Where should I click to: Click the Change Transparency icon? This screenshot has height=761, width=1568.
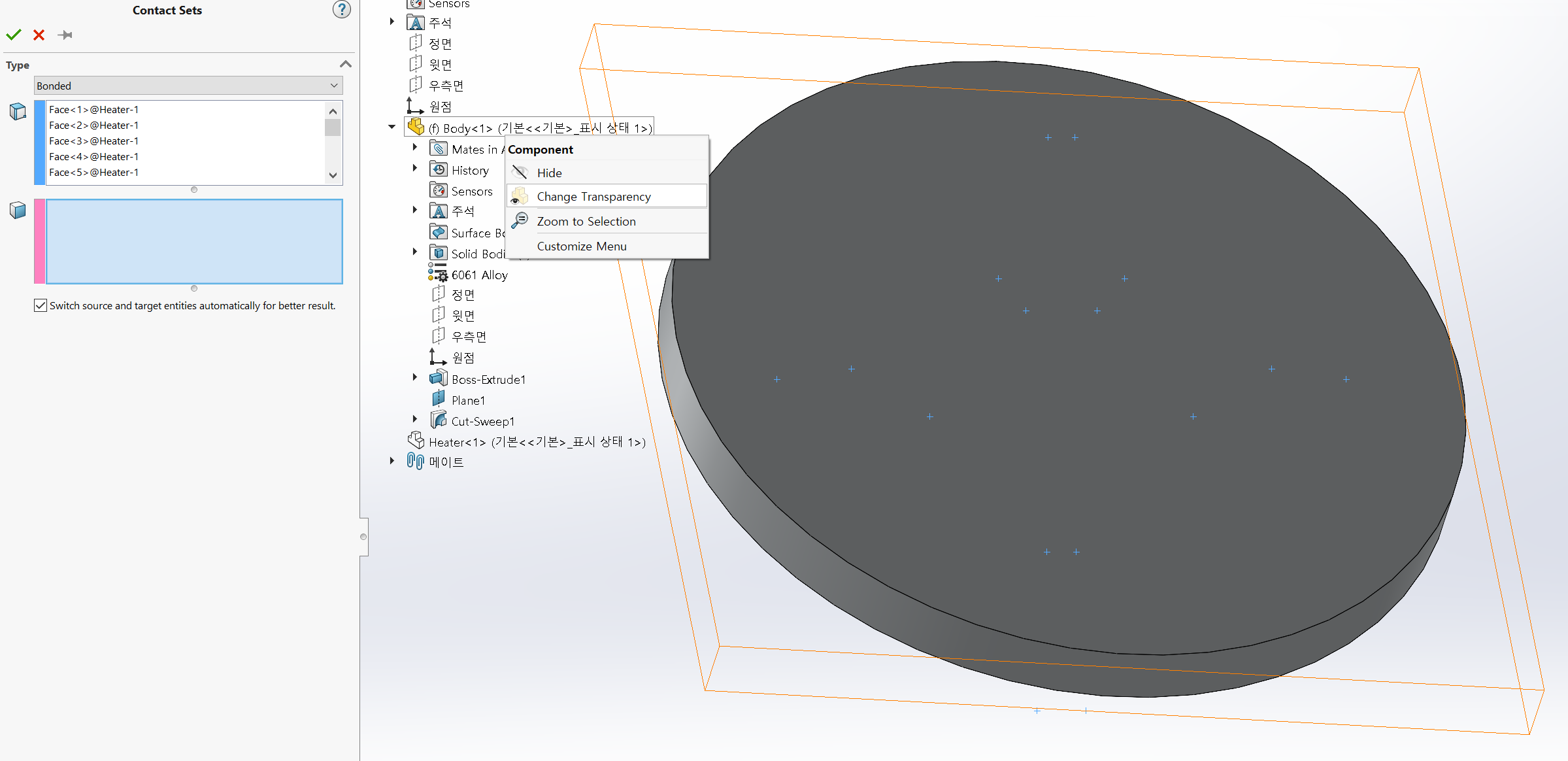[x=520, y=196]
